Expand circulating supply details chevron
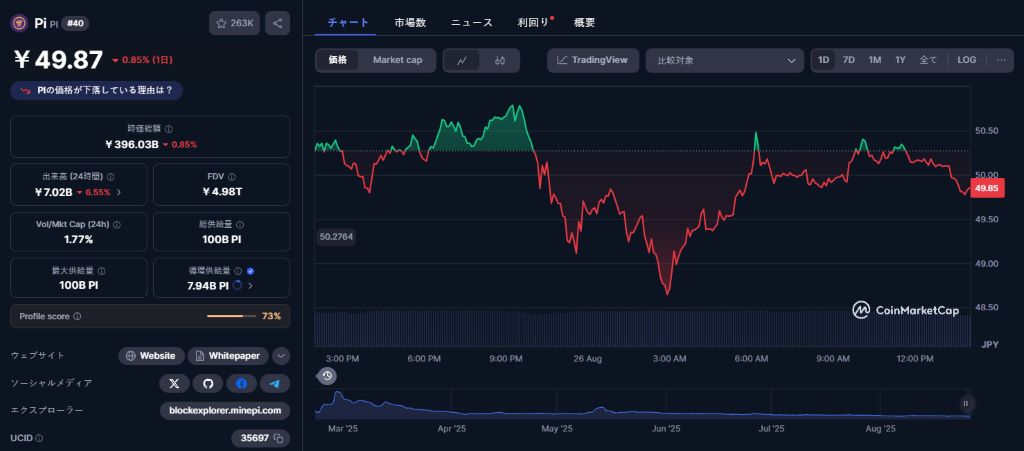Viewport: 1024px width, 451px height. (x=250, y=286)
